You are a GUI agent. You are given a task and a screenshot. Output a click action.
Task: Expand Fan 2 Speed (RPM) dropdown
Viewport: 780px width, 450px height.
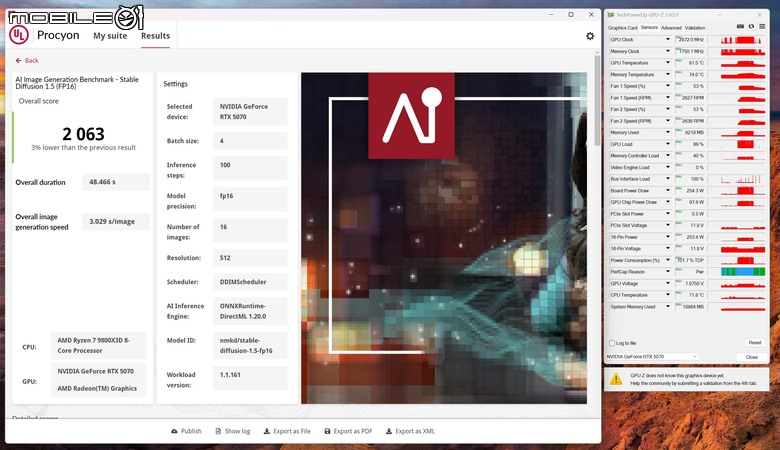pyautogui.click(x=668, y=121)
